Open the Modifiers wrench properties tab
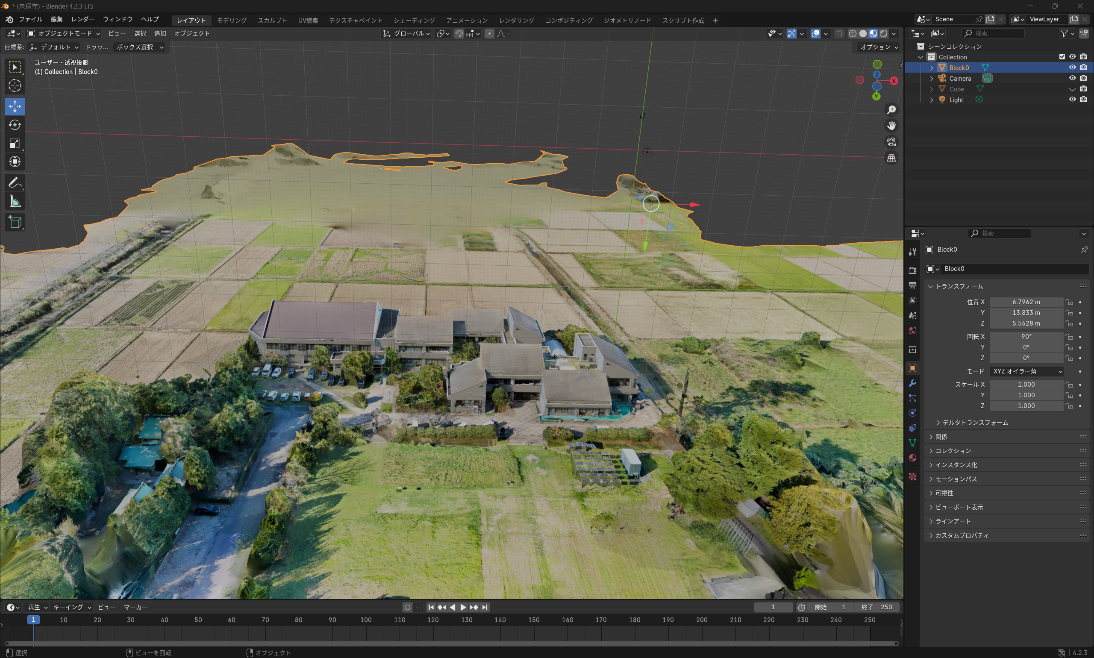 [912, 383]
